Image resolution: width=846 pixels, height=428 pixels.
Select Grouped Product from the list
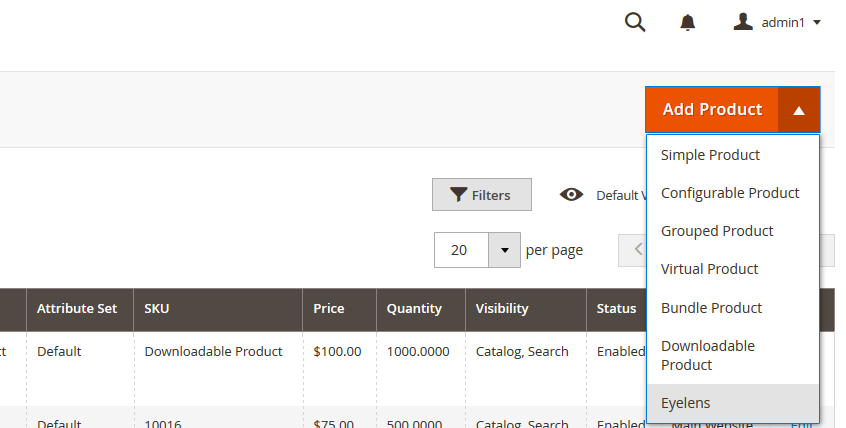(717, 231)
